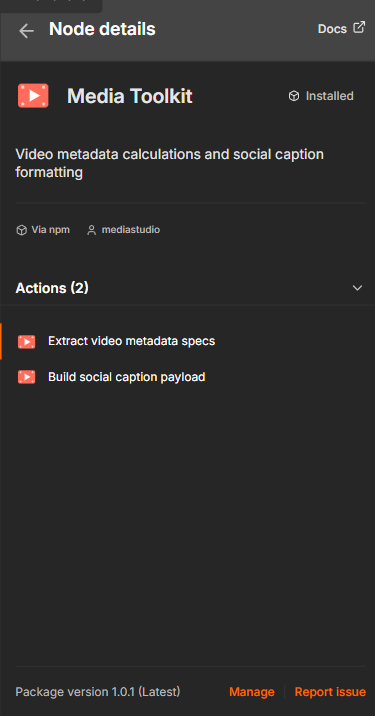Click icon beside Build social caption payload
The width and height of the screenshot is (375, 716).
pos(26,377)
